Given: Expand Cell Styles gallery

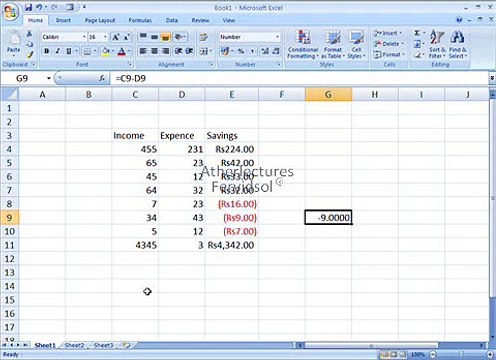Looking at the screenshot, I should pos(356,45).
